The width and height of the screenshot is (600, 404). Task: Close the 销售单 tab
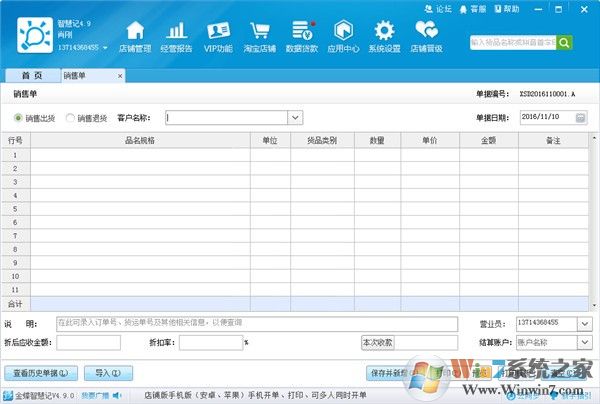pyautogui.click(x=120, y=75)
